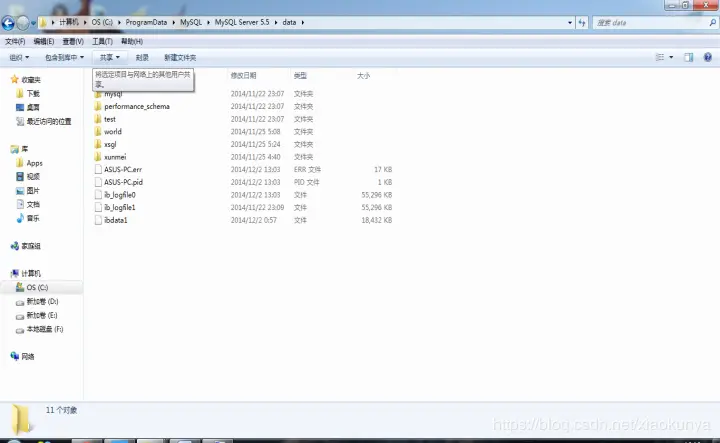Open the 图片 library
The image size is (720, 443).
[x=33, y=191]
